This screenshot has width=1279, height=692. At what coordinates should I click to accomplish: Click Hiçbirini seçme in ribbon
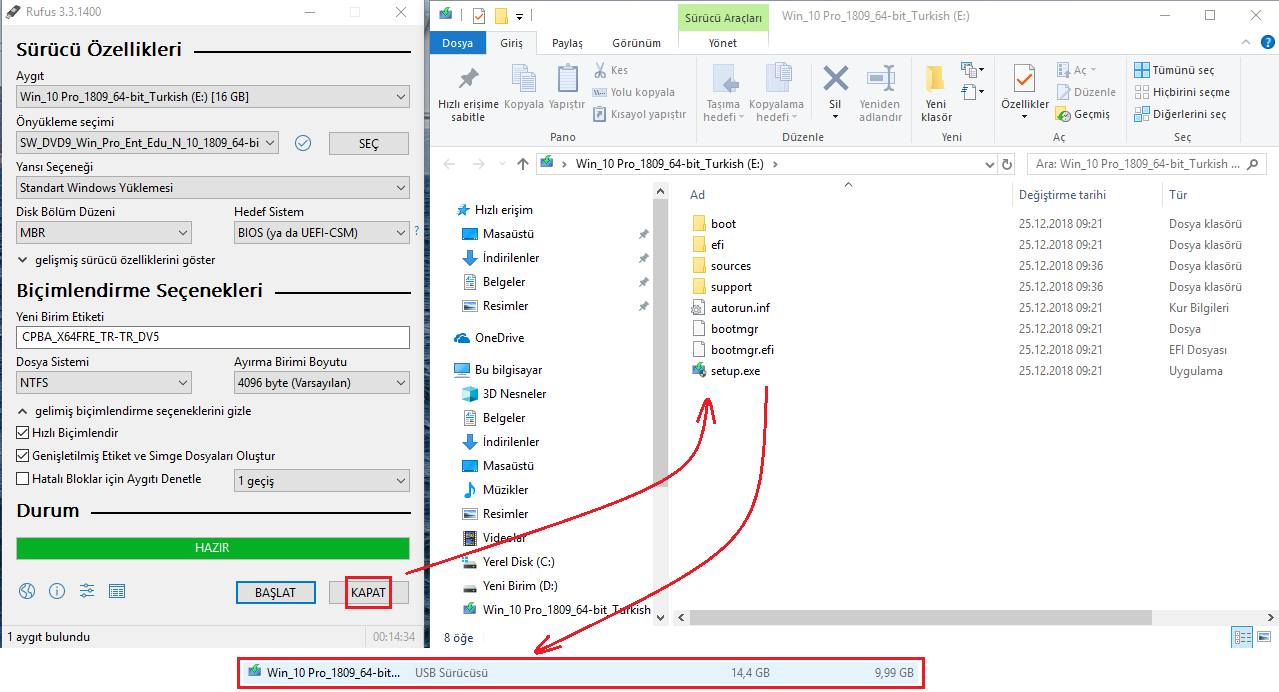(1182, 92)
